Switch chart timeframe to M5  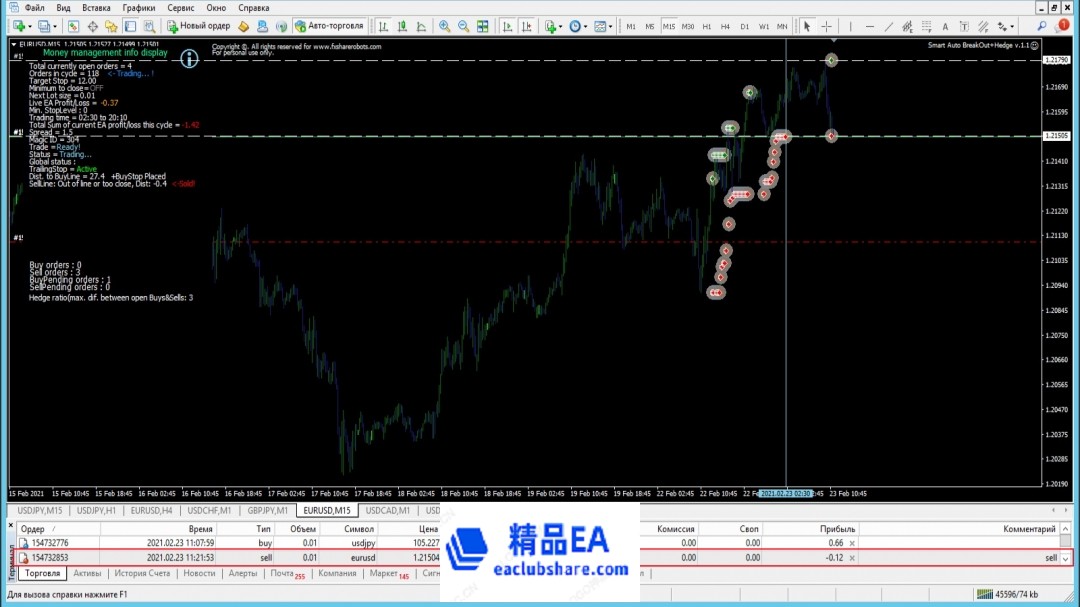click(650, 26)
